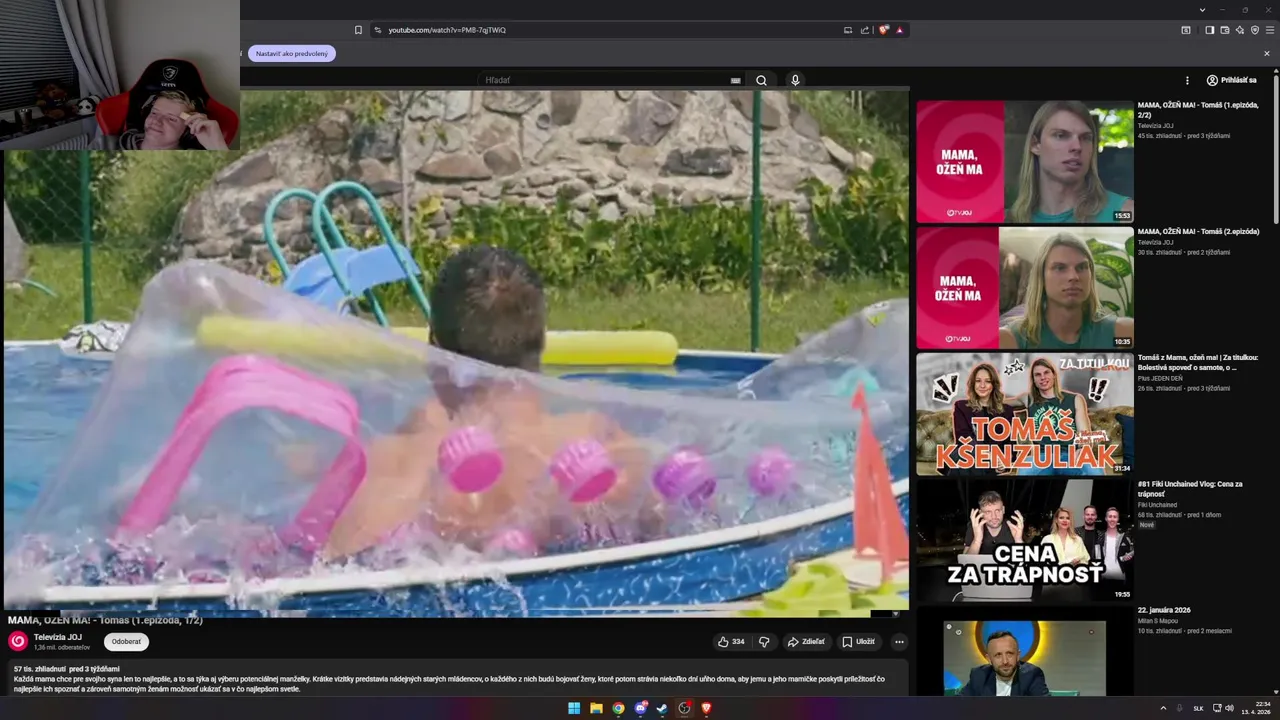Open Brave Rewards triangle icon
Viewport: 1280px width, 720px height.
pyautogui.click(x=900, y=30)
